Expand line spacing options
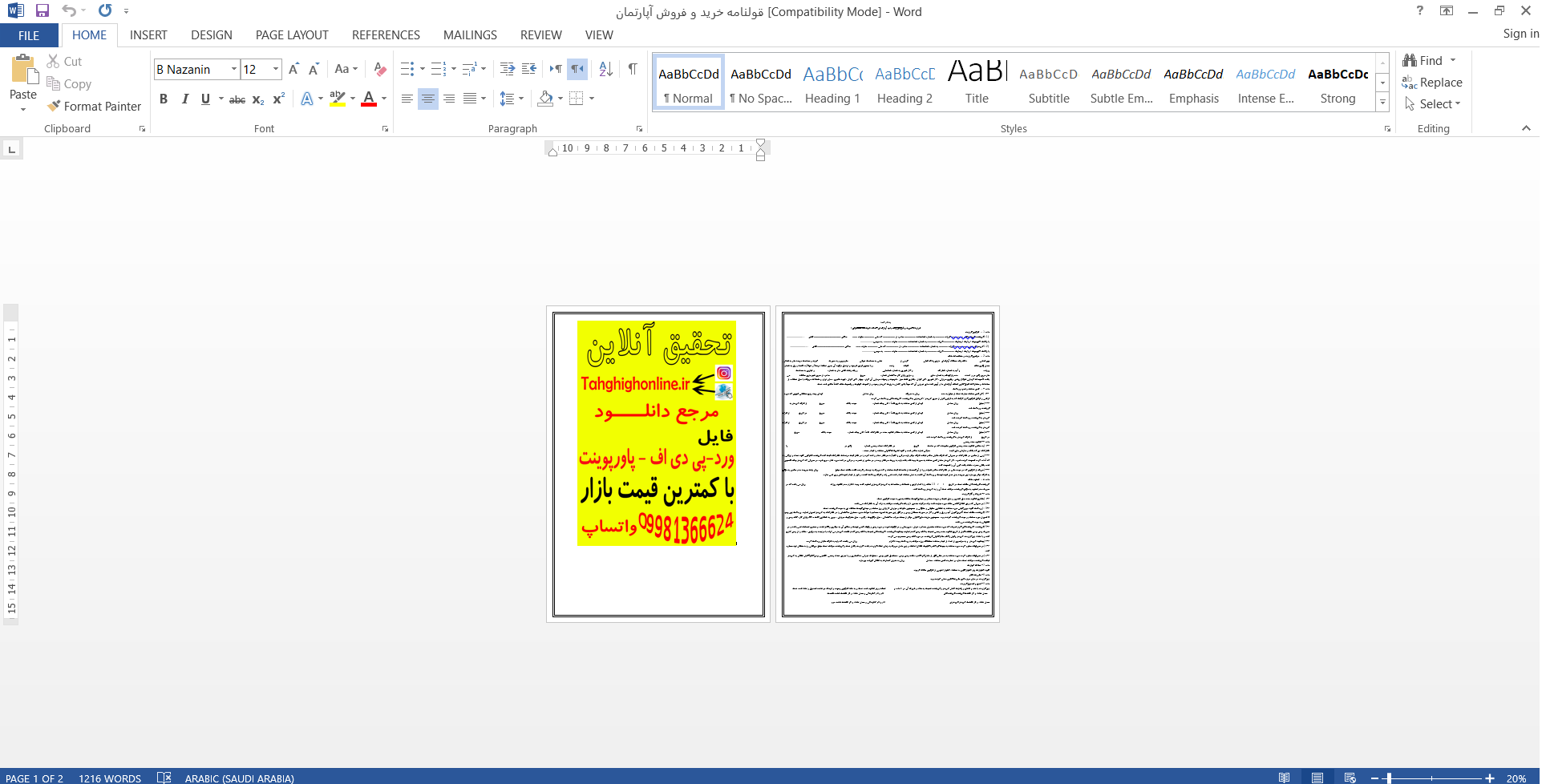Screen dimensions: 1546x784 [x=512, y=99]
